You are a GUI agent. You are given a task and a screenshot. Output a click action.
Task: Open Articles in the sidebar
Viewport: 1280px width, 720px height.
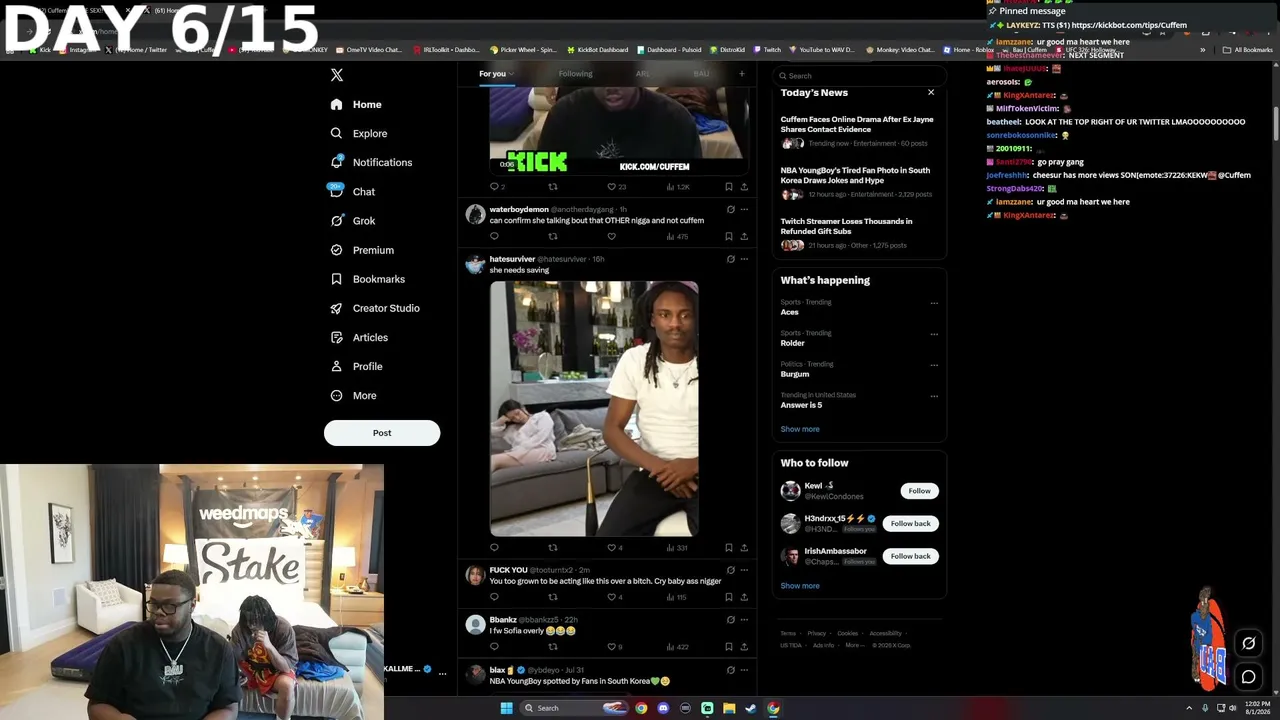359,337
